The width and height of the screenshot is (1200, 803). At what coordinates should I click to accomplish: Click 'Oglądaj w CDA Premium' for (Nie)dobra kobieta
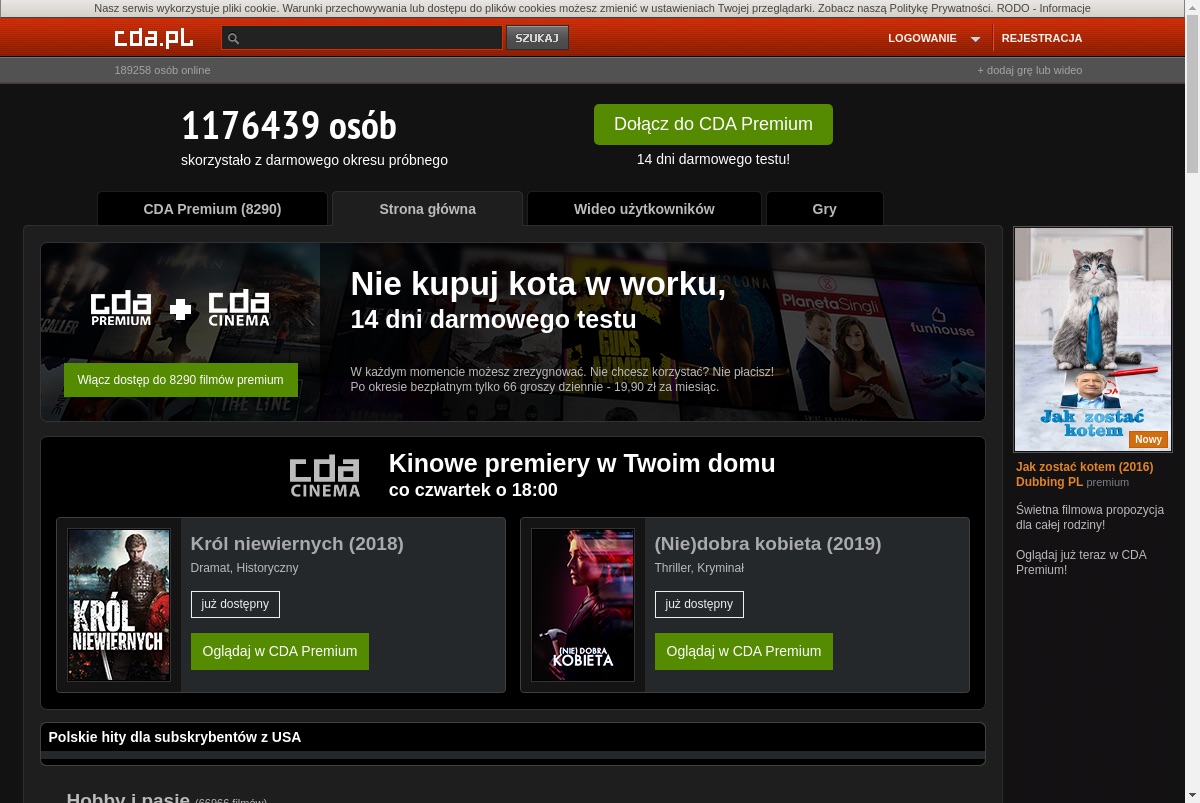click(744, 651)
